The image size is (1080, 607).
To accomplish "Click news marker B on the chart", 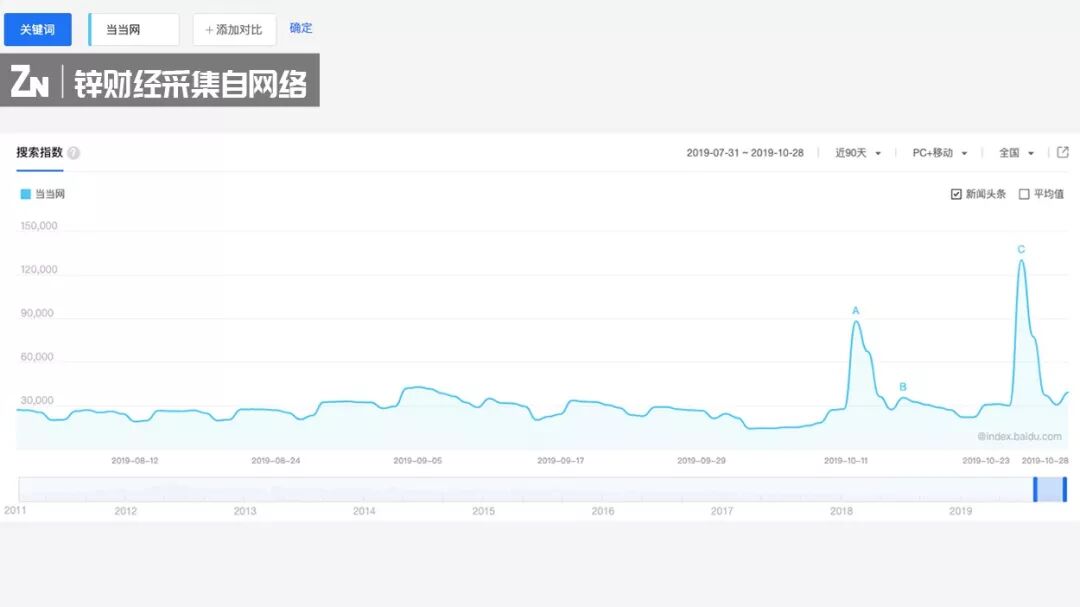I will [x=903, y=387].
